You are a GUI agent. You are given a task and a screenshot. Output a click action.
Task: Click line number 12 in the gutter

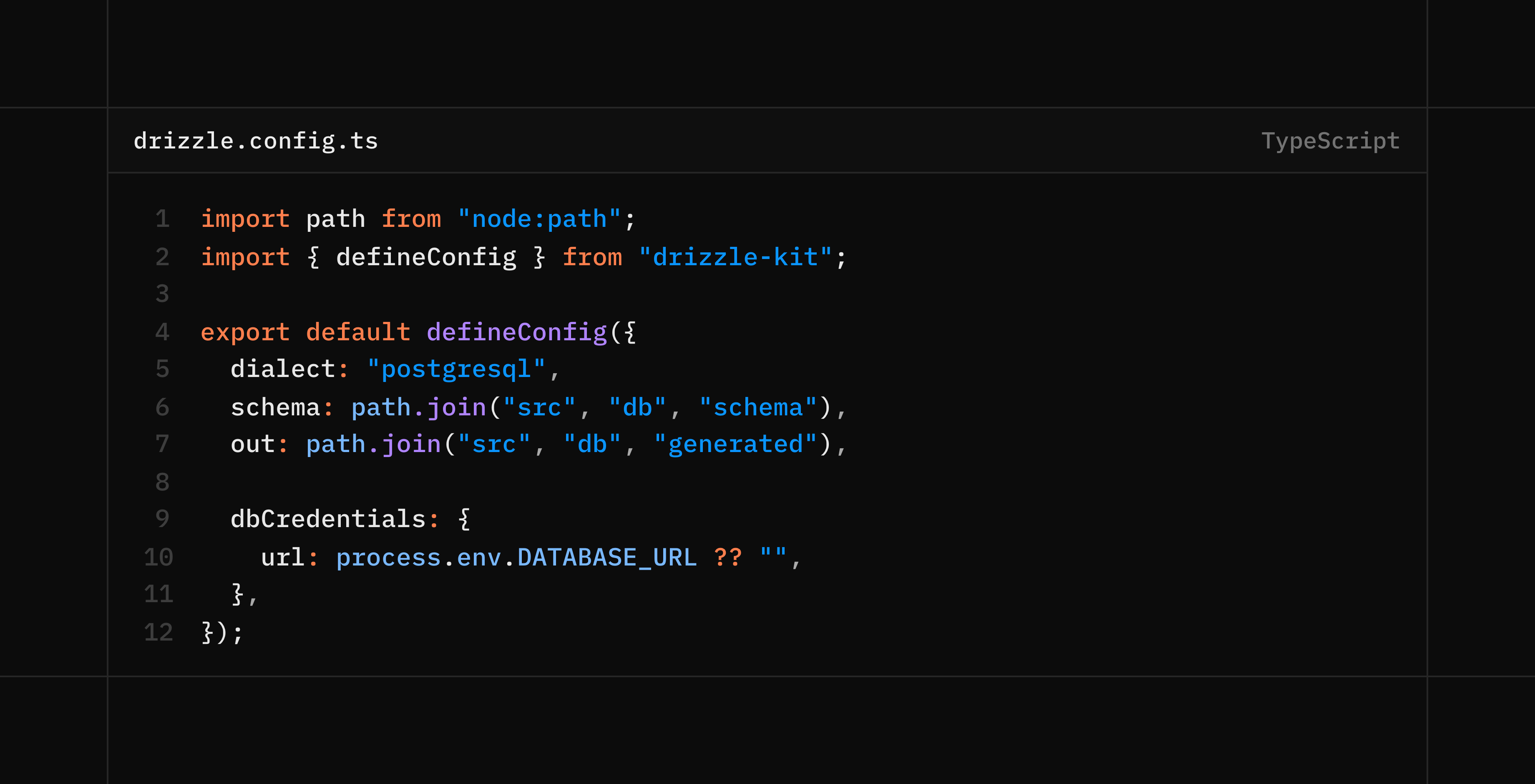[x=159, y=632]
